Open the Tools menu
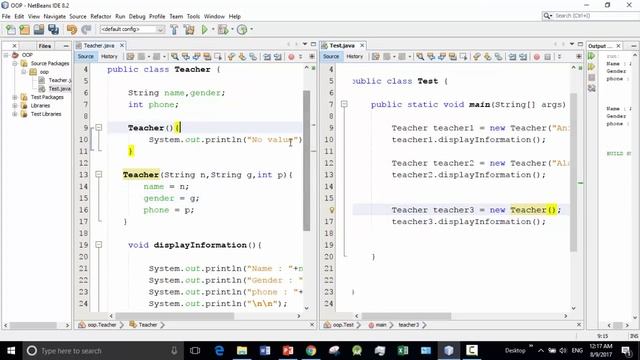Viewport: 640px width, 360px height. 193,16
